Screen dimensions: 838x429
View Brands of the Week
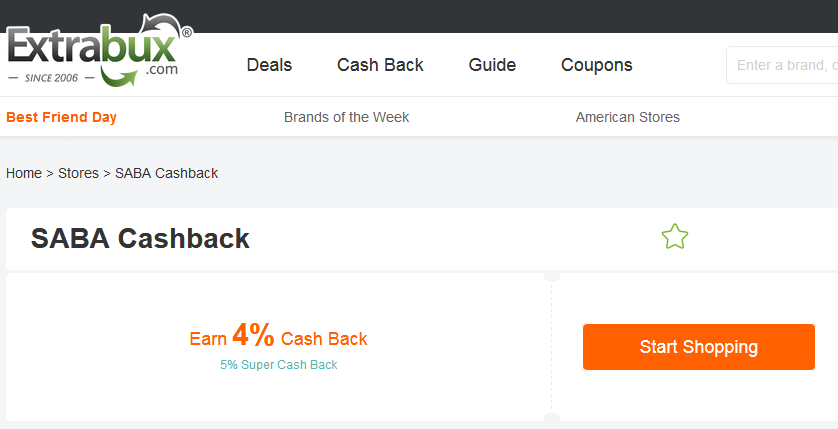[x=346, y=117]
